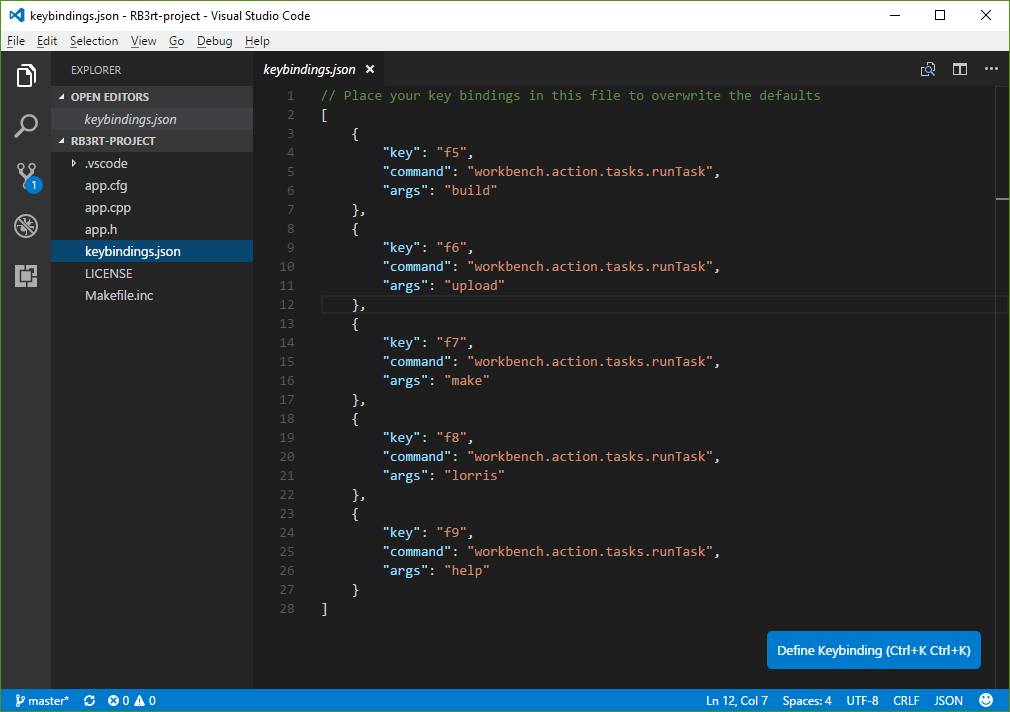Select keybindings.json under Open Editors
1010x712 pixels.
152,119
